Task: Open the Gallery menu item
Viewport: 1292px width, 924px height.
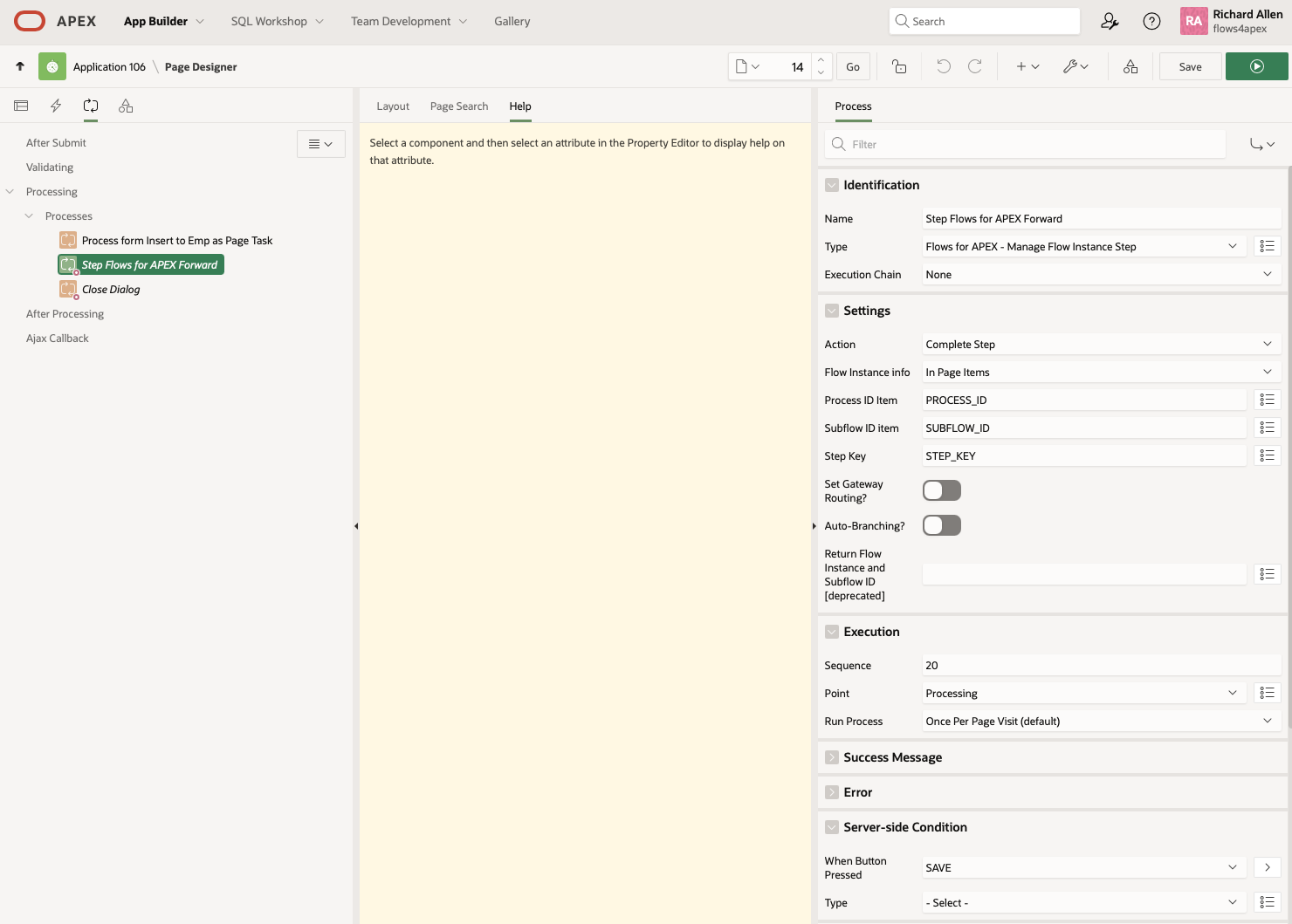Action: [x=512, y=21]
